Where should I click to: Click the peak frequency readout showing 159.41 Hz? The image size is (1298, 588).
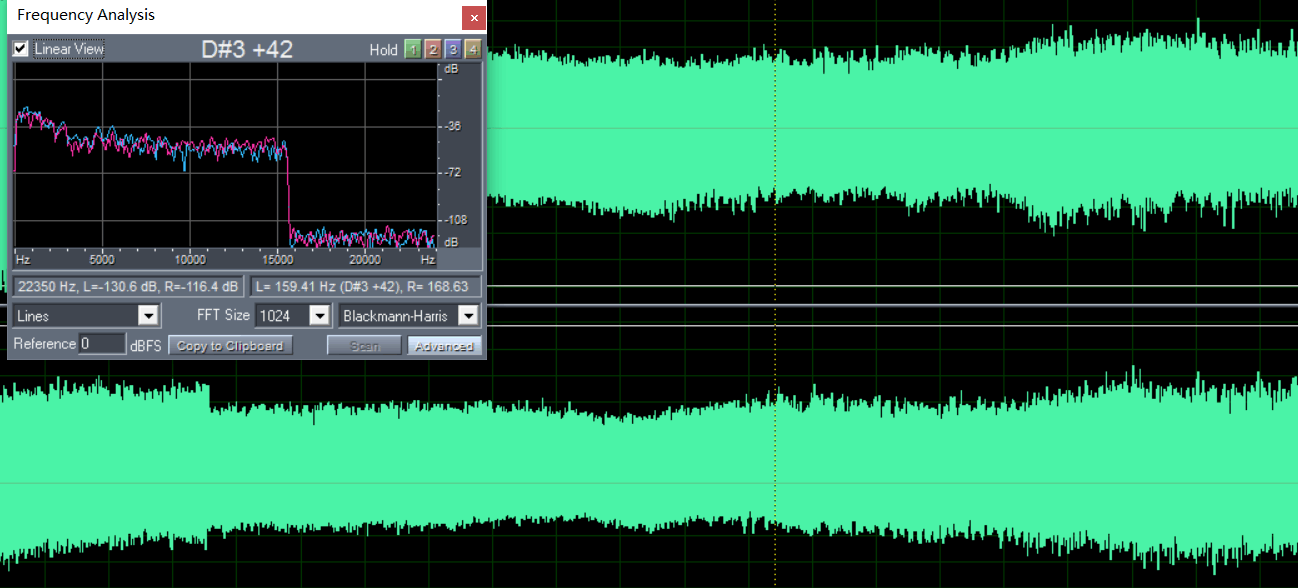point(363,286)
